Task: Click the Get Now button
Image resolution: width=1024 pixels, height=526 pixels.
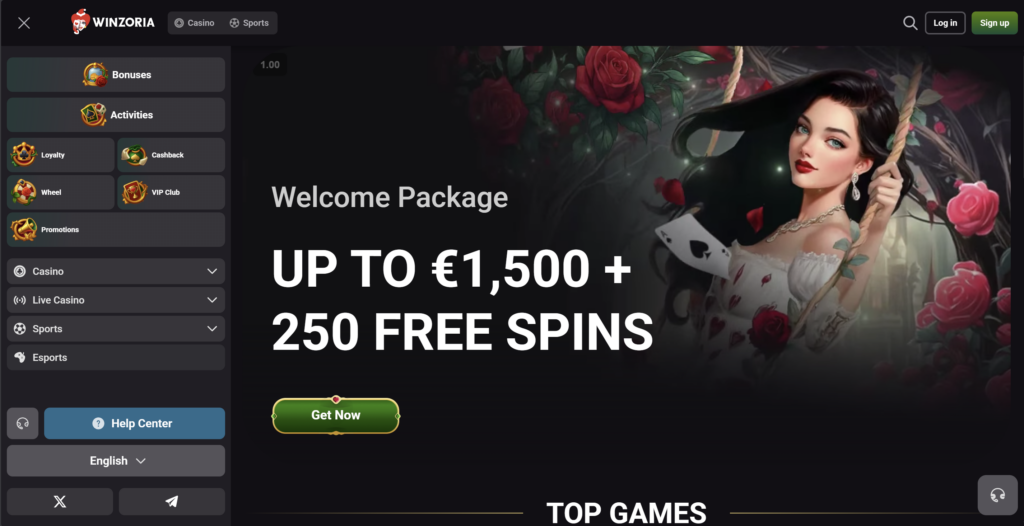Action: (336, 415)
